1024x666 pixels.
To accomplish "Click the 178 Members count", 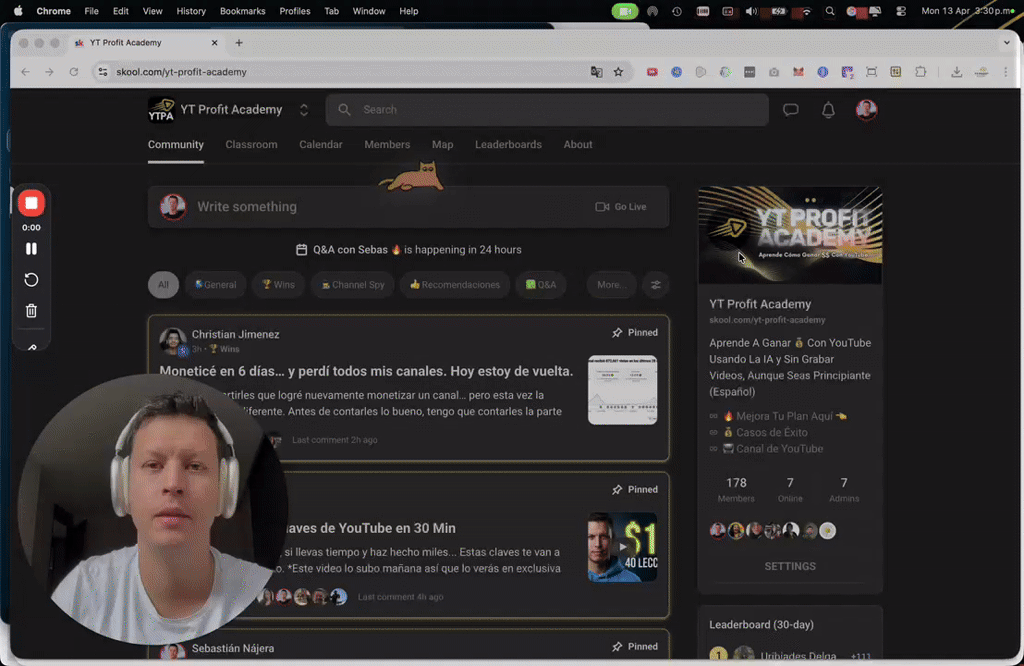I will [x=736, y=489].
